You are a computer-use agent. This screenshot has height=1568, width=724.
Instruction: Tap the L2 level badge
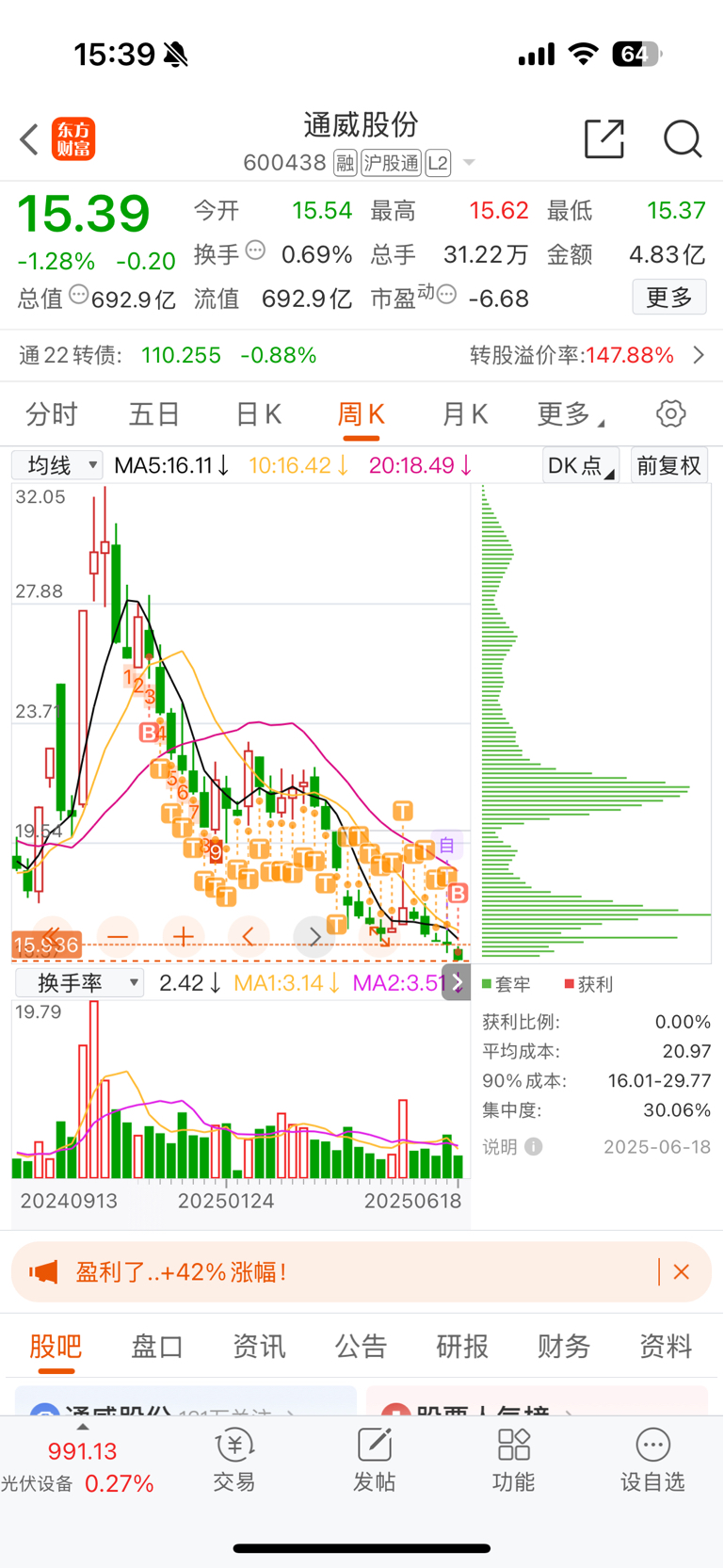(x=438, y=164)
